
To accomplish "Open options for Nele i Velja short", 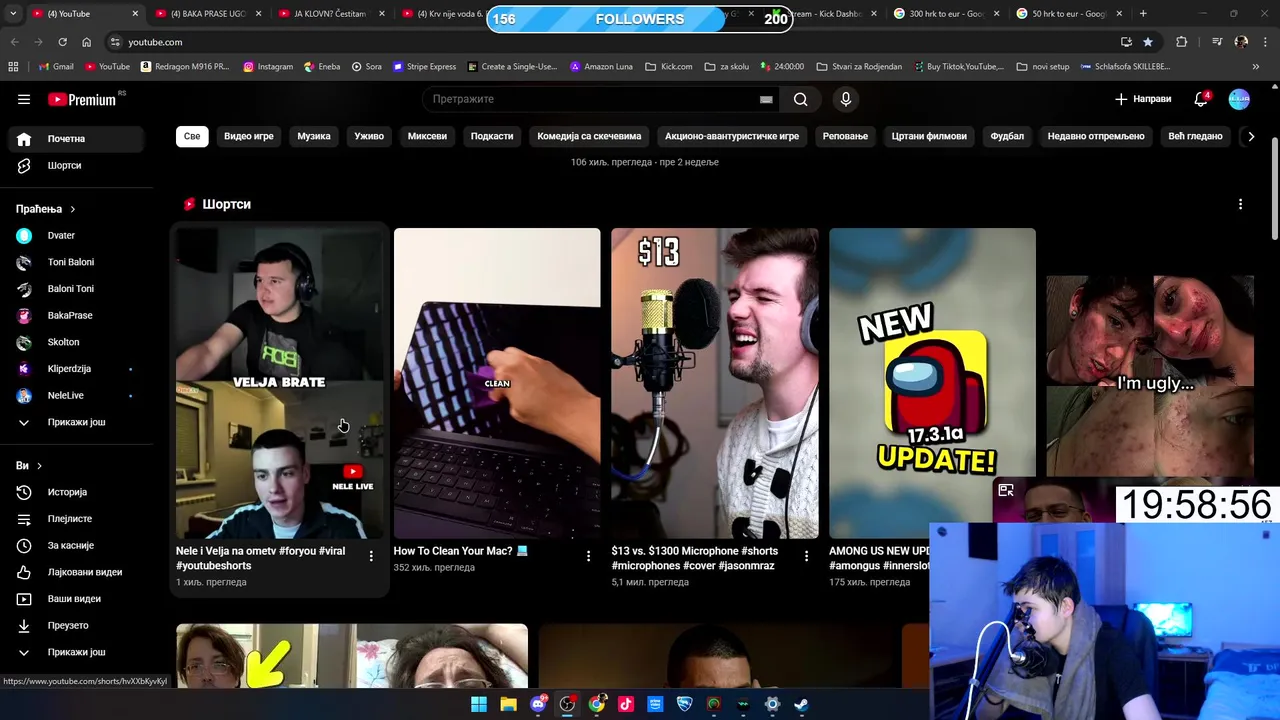I will click(x=371, y=556).
